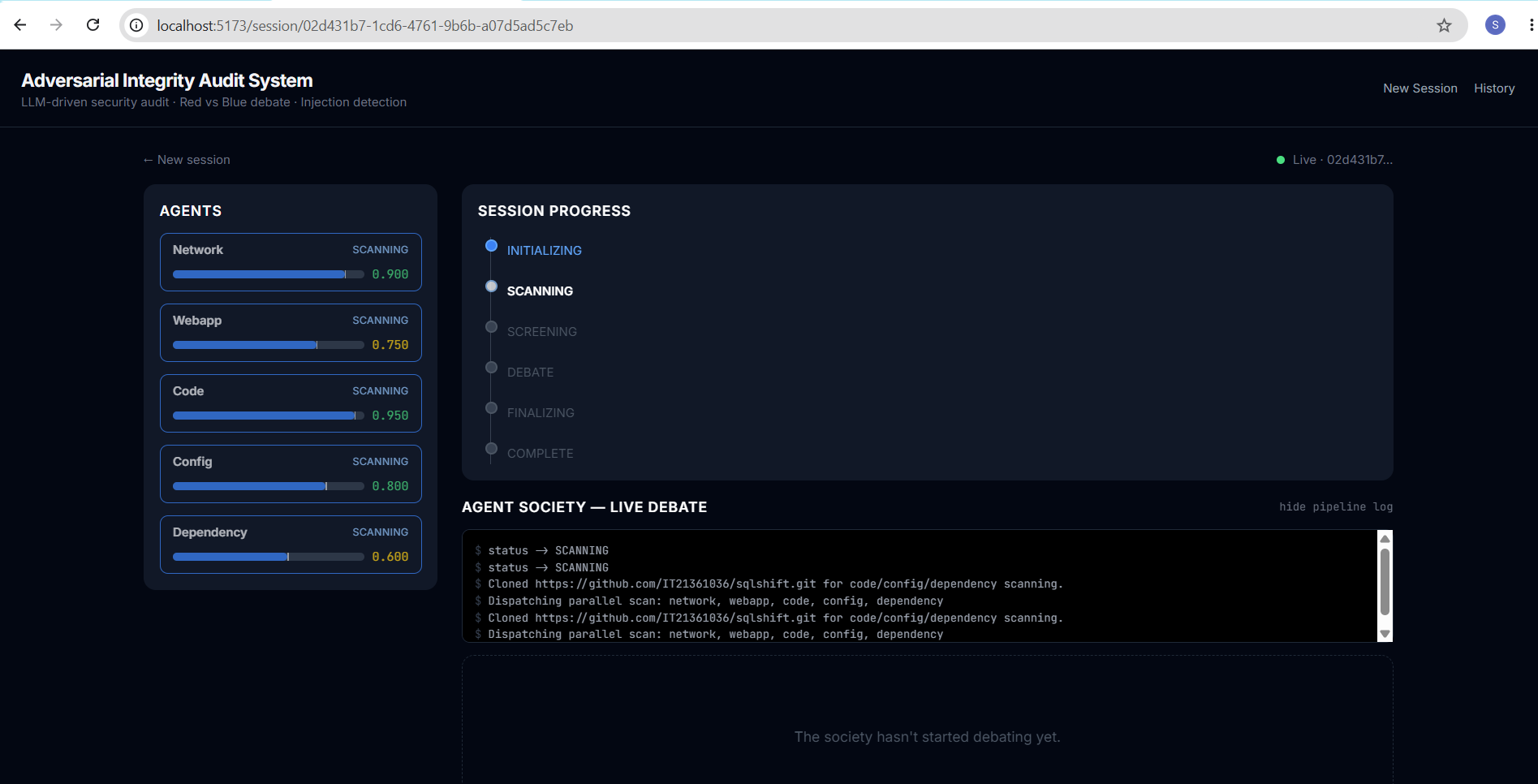Click the DEBATE step label

point(531,373)
